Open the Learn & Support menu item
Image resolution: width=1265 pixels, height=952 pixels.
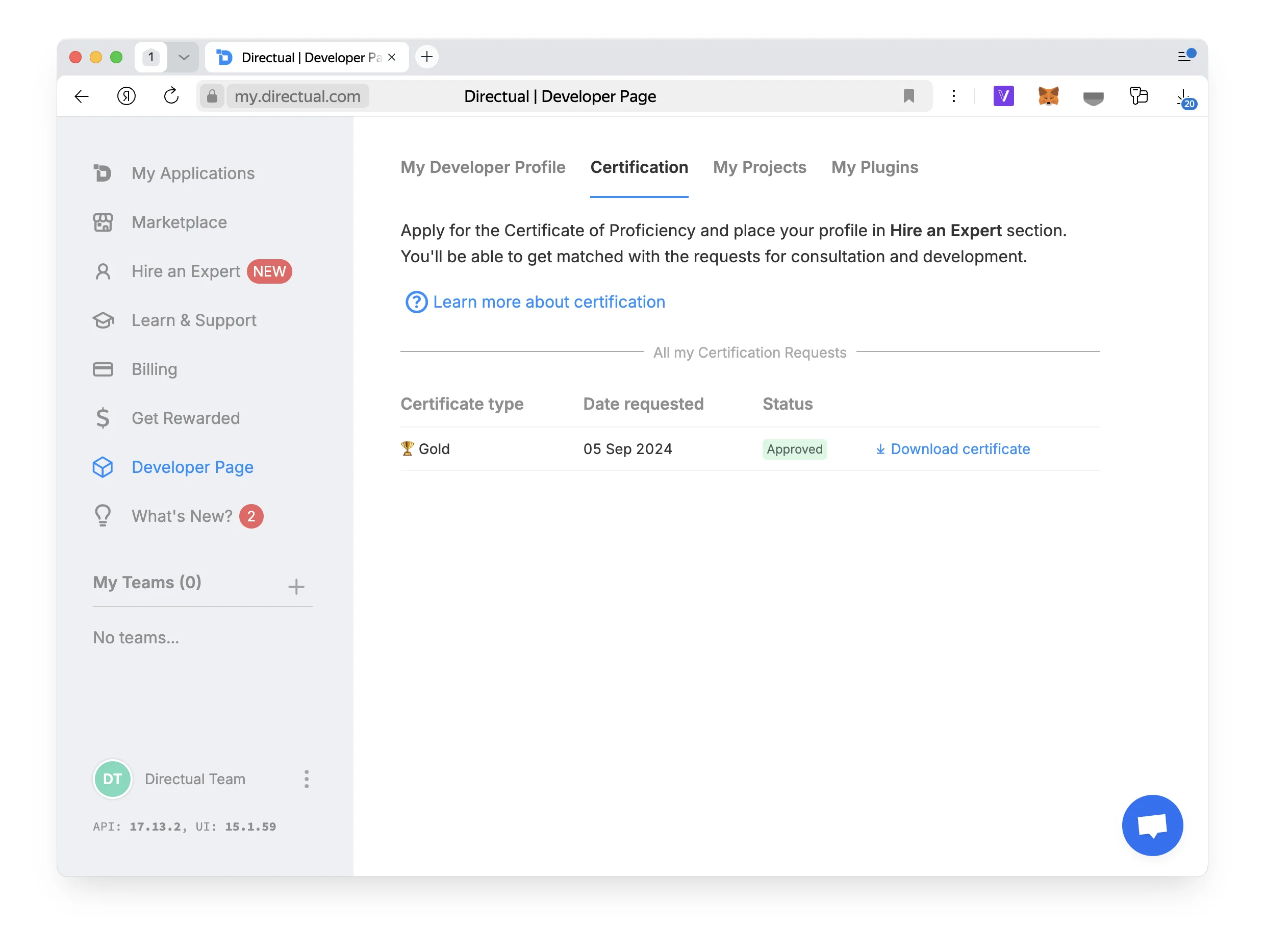click(194, 320)
